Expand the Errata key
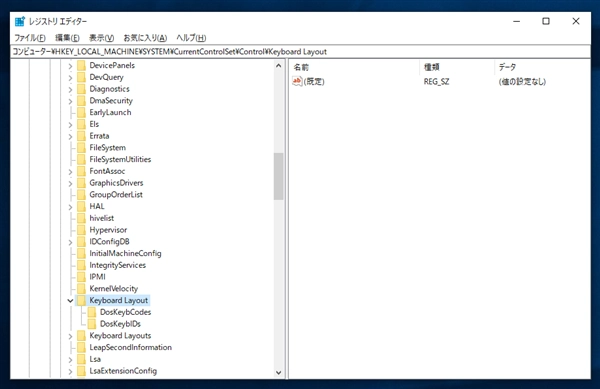600x389 pixels. coord(70,137)
